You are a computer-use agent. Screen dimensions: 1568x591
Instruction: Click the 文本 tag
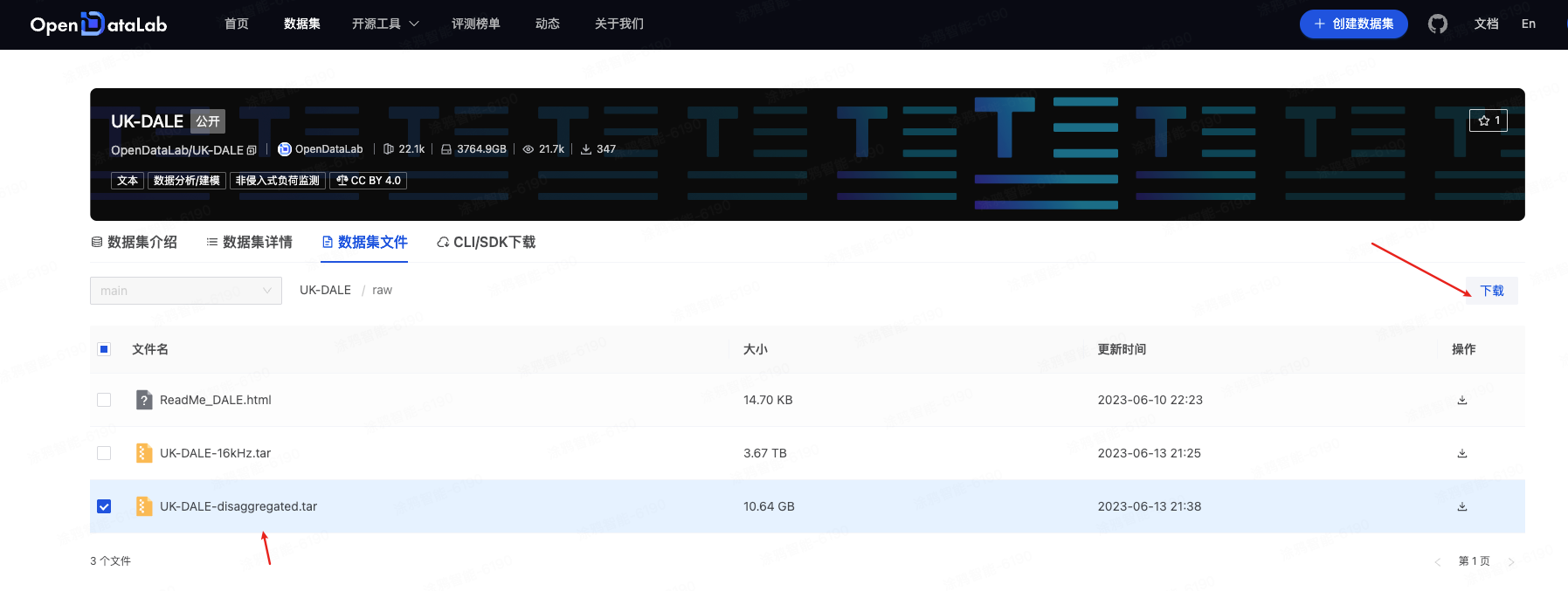coord(128,181)
